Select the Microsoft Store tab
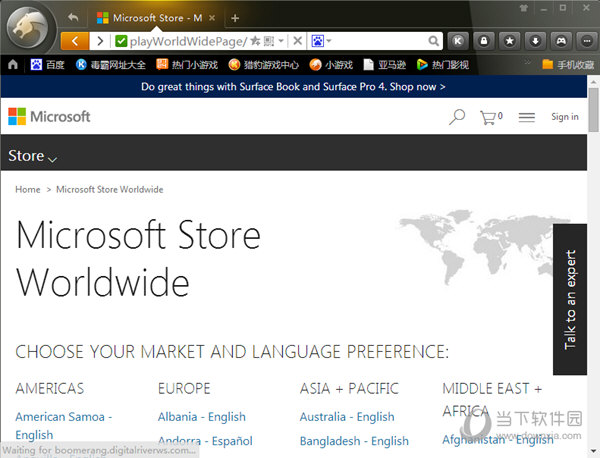Screen dimensions: 600x458 click(x=150, y=18)
